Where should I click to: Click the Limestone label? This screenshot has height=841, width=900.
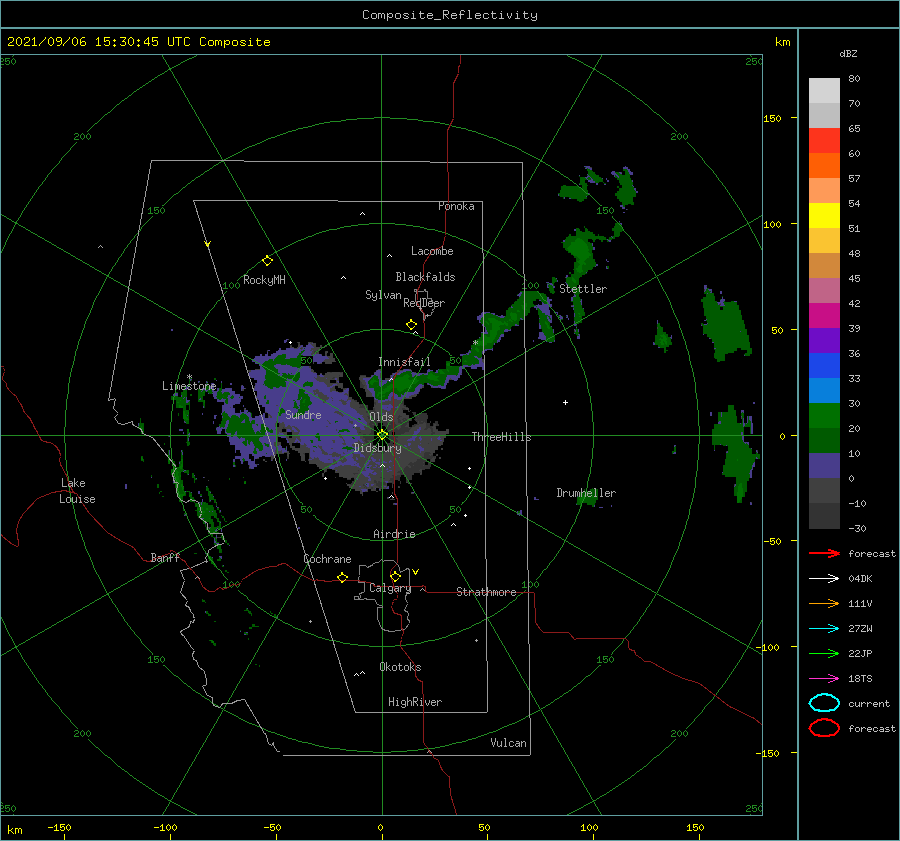189,386
